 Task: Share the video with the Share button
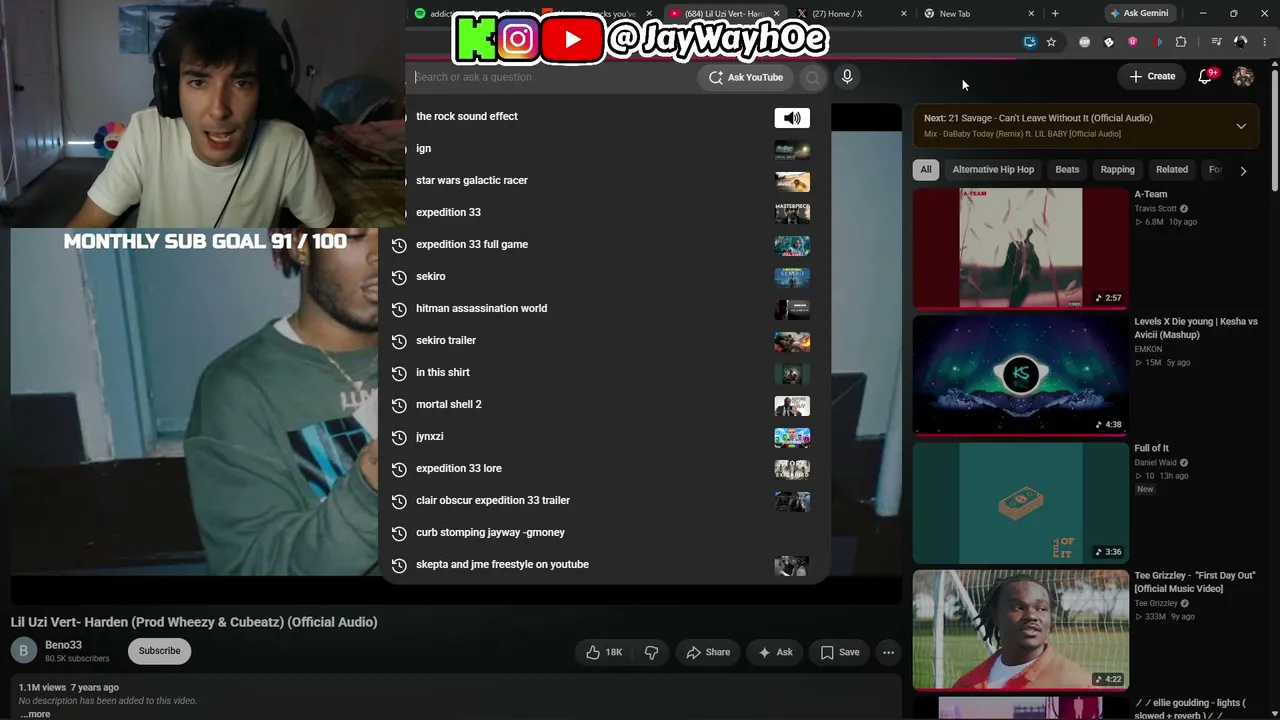pos(708,652)
